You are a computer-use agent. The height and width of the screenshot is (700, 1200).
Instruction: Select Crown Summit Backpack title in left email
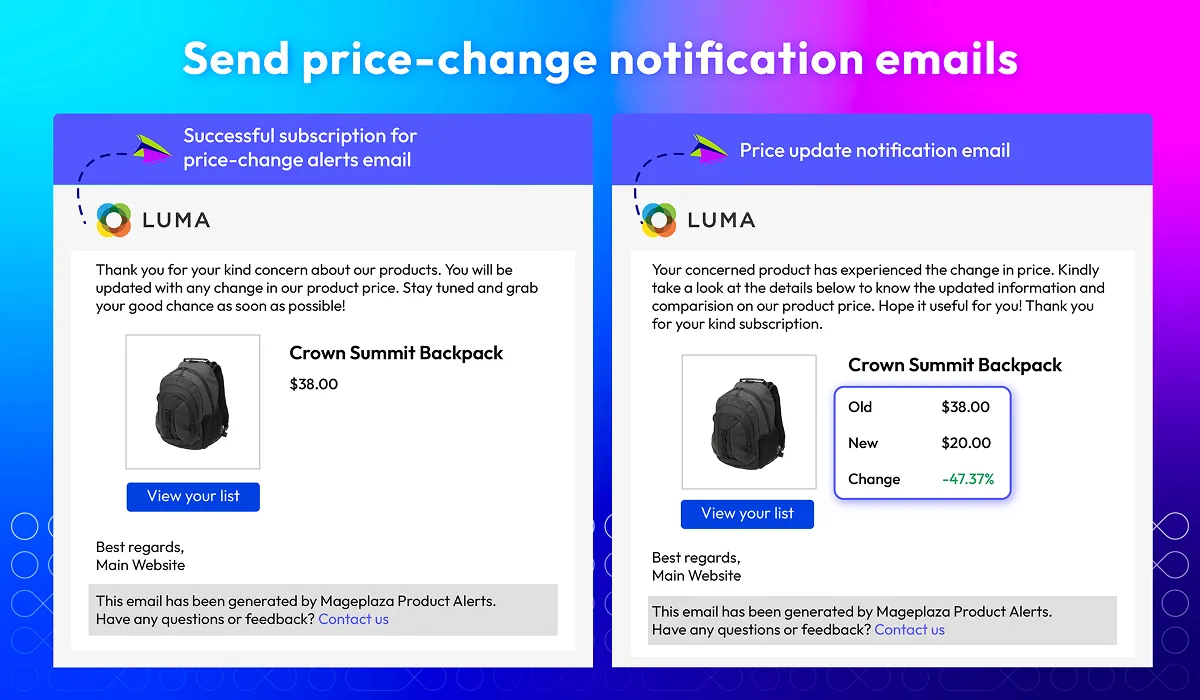[396, 353]
